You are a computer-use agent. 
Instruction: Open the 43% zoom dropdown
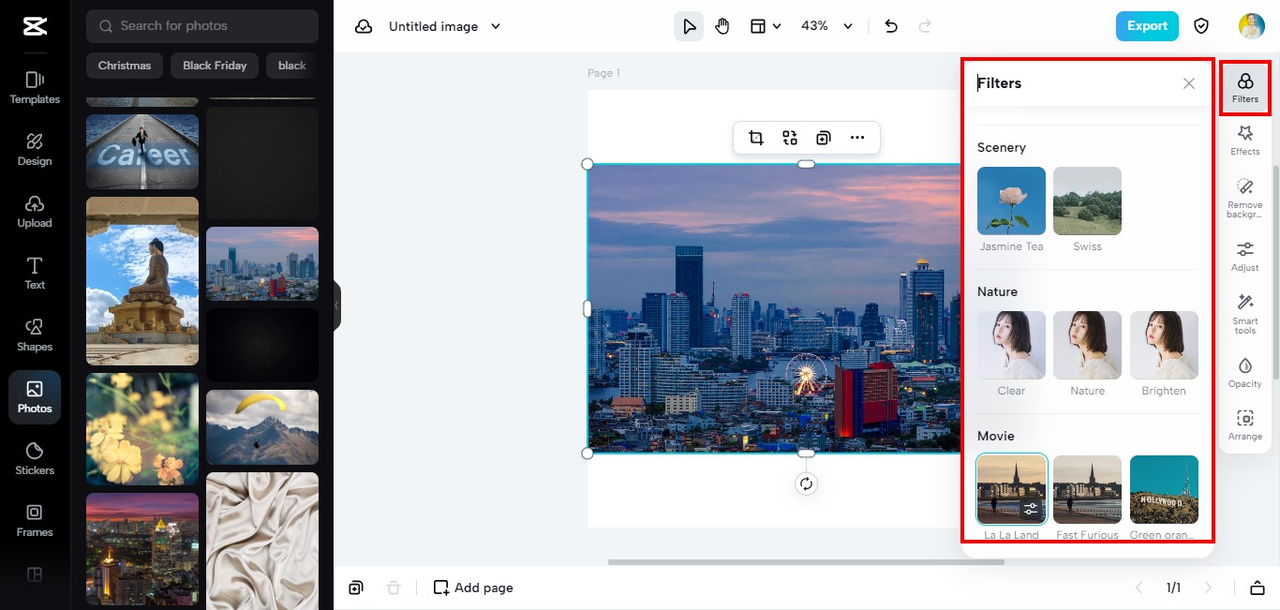[x=827, y=26]
